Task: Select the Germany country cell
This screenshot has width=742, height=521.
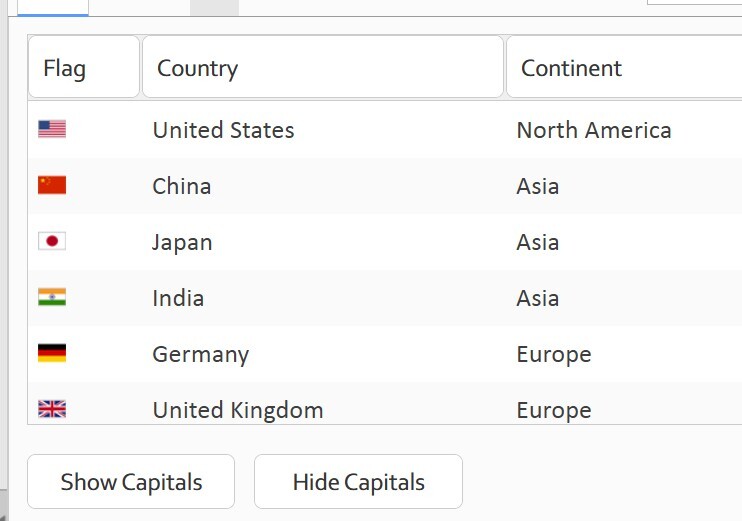Action: pos(201,354)
